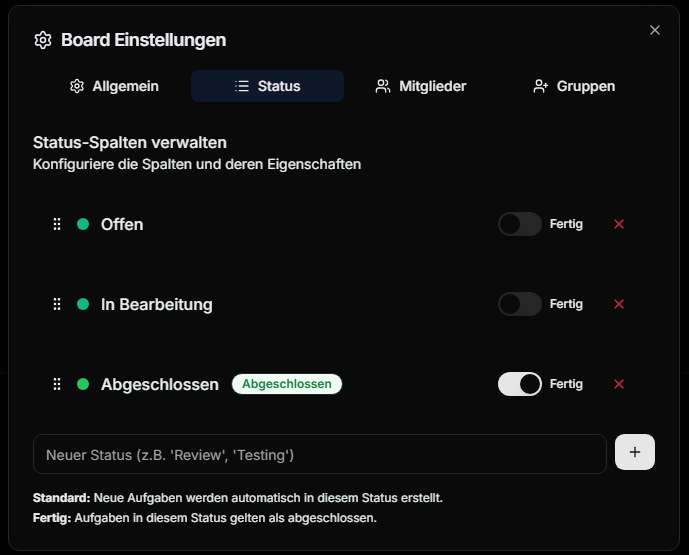
Task: Click the Abgeschlossen status name label
Action: (160, 385)
